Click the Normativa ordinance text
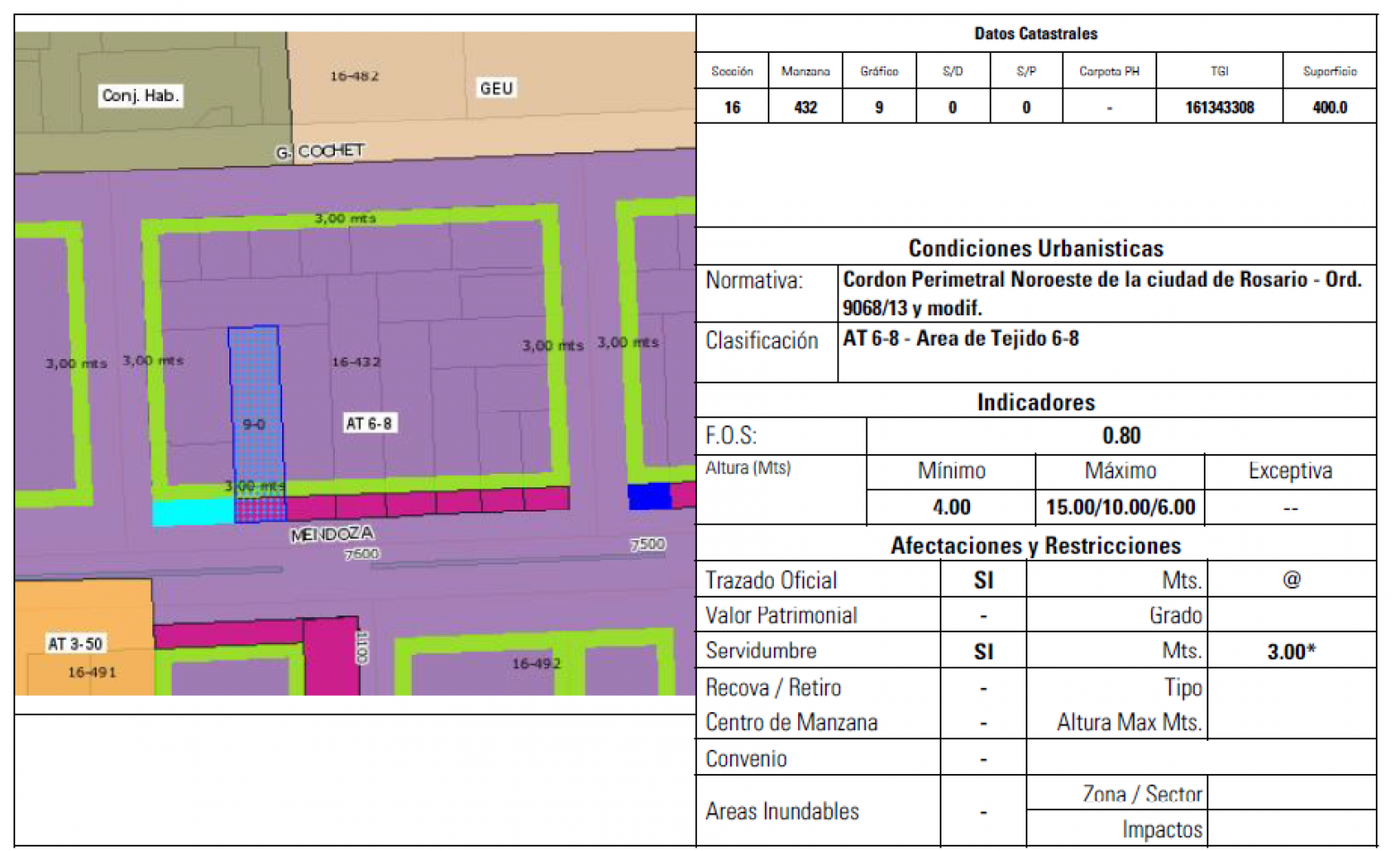The width and height of the screenshot is (1400, 851). (x=1101, y=293)
